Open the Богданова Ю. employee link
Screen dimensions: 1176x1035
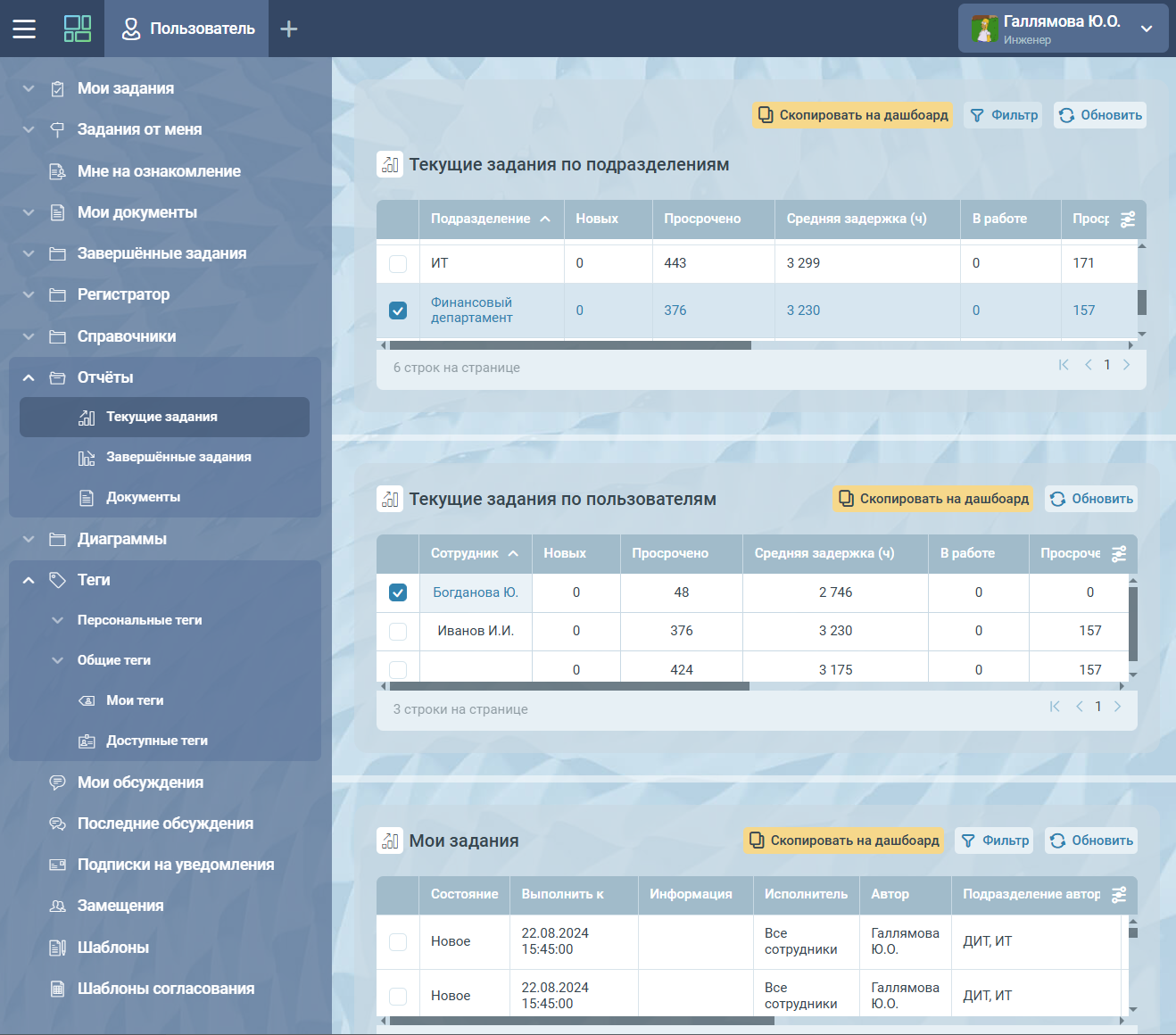click(475, 592)
